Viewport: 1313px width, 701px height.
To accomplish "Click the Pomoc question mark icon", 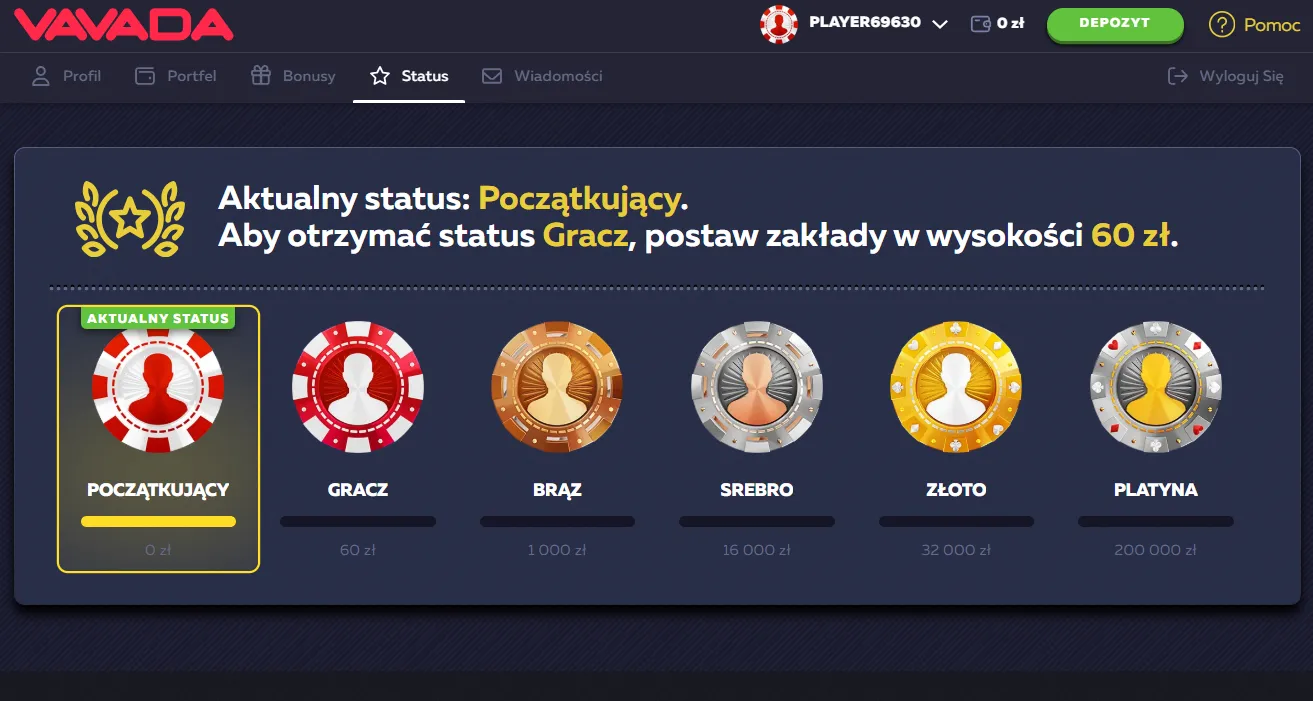I will coord(1222,25).
